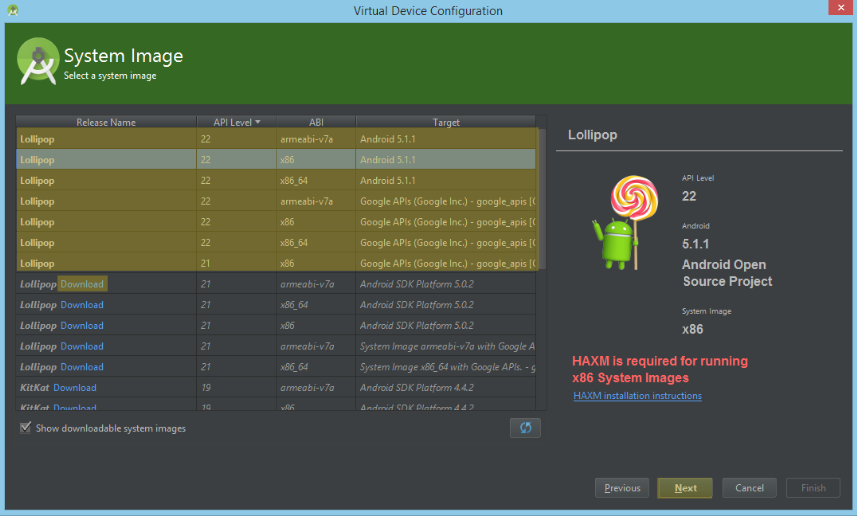Image resolution: width=857 pixels, height=516 pixels.
Task: Click the KitKat API 19 armeabi-v7a row ABI cell
Action: (316, 388)
